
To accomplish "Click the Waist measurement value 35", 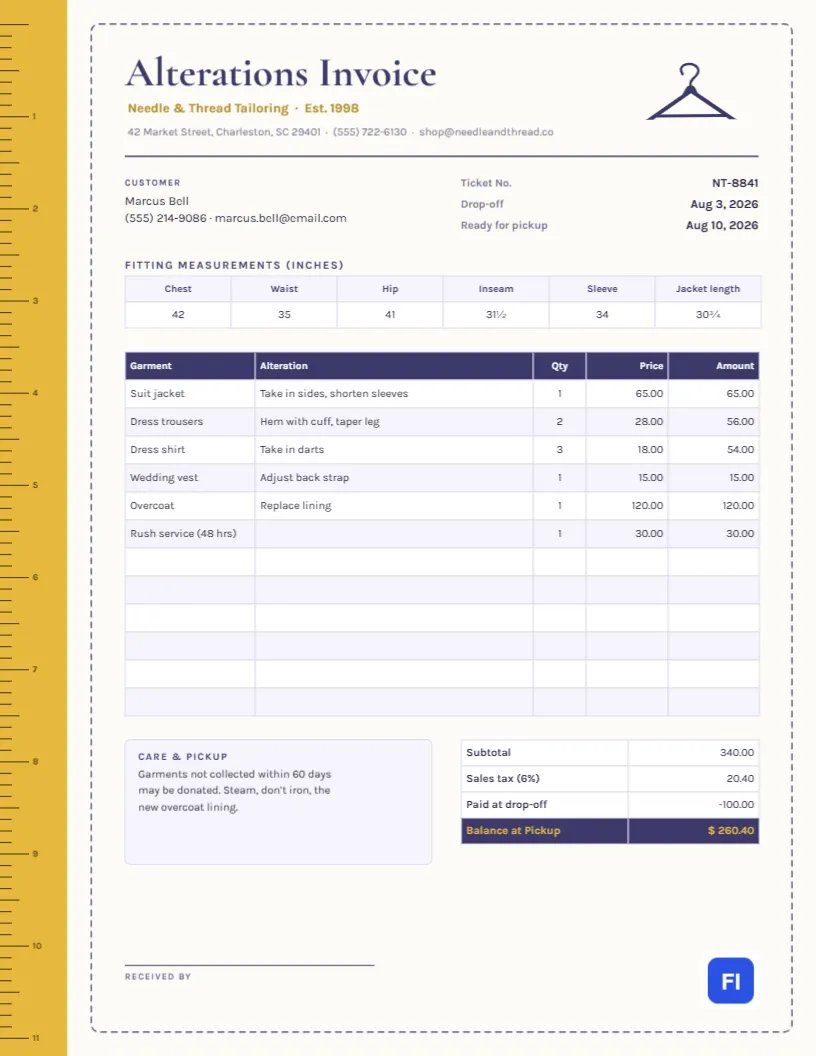I will pos(284,315).
